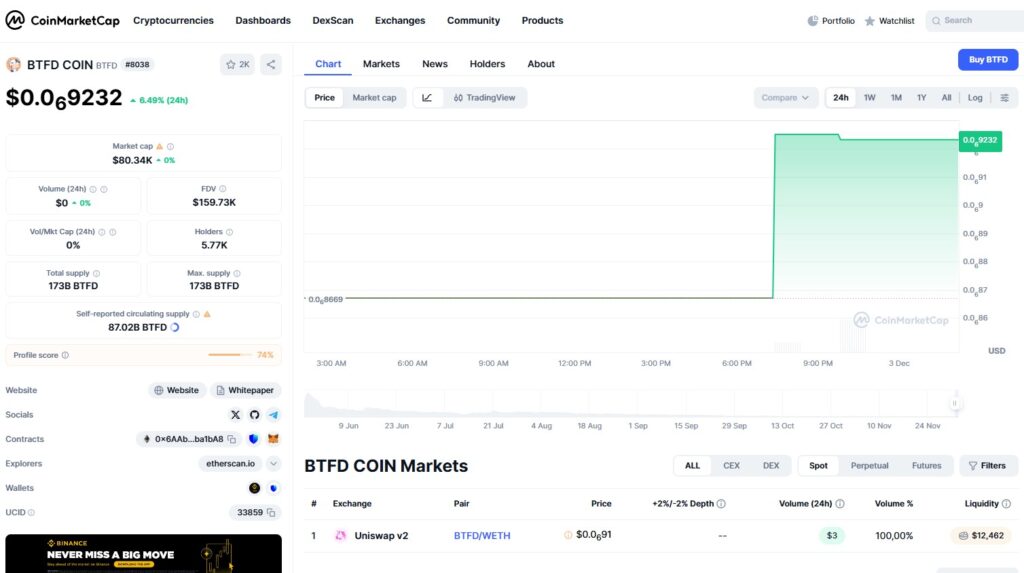Switch to the Holders tab

pos(487,64)
